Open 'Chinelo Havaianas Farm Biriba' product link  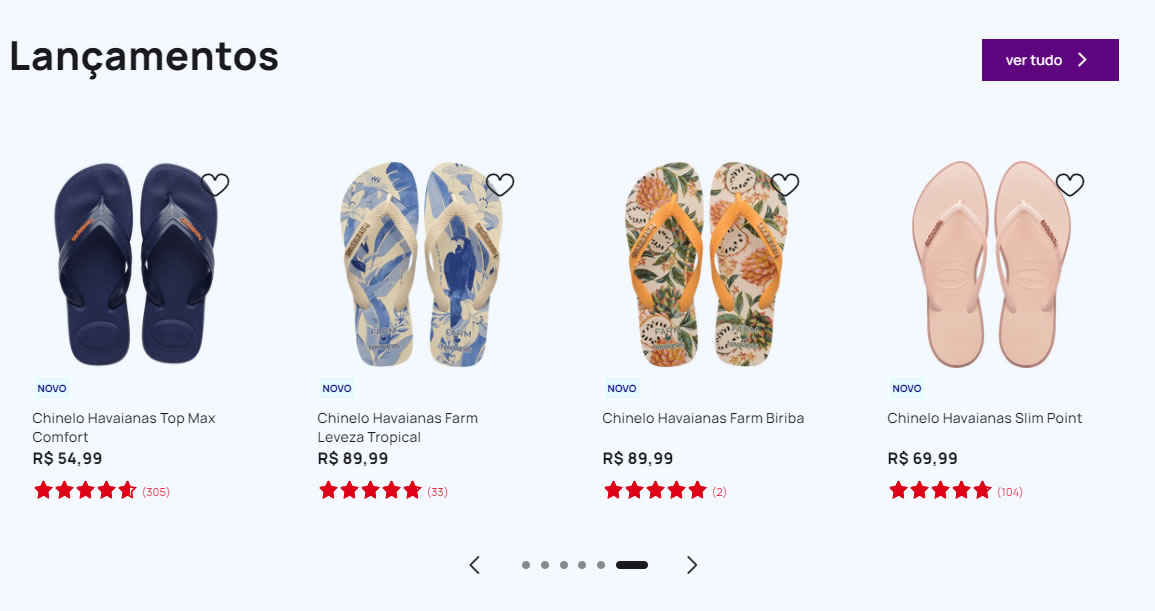tap(703, 418)
